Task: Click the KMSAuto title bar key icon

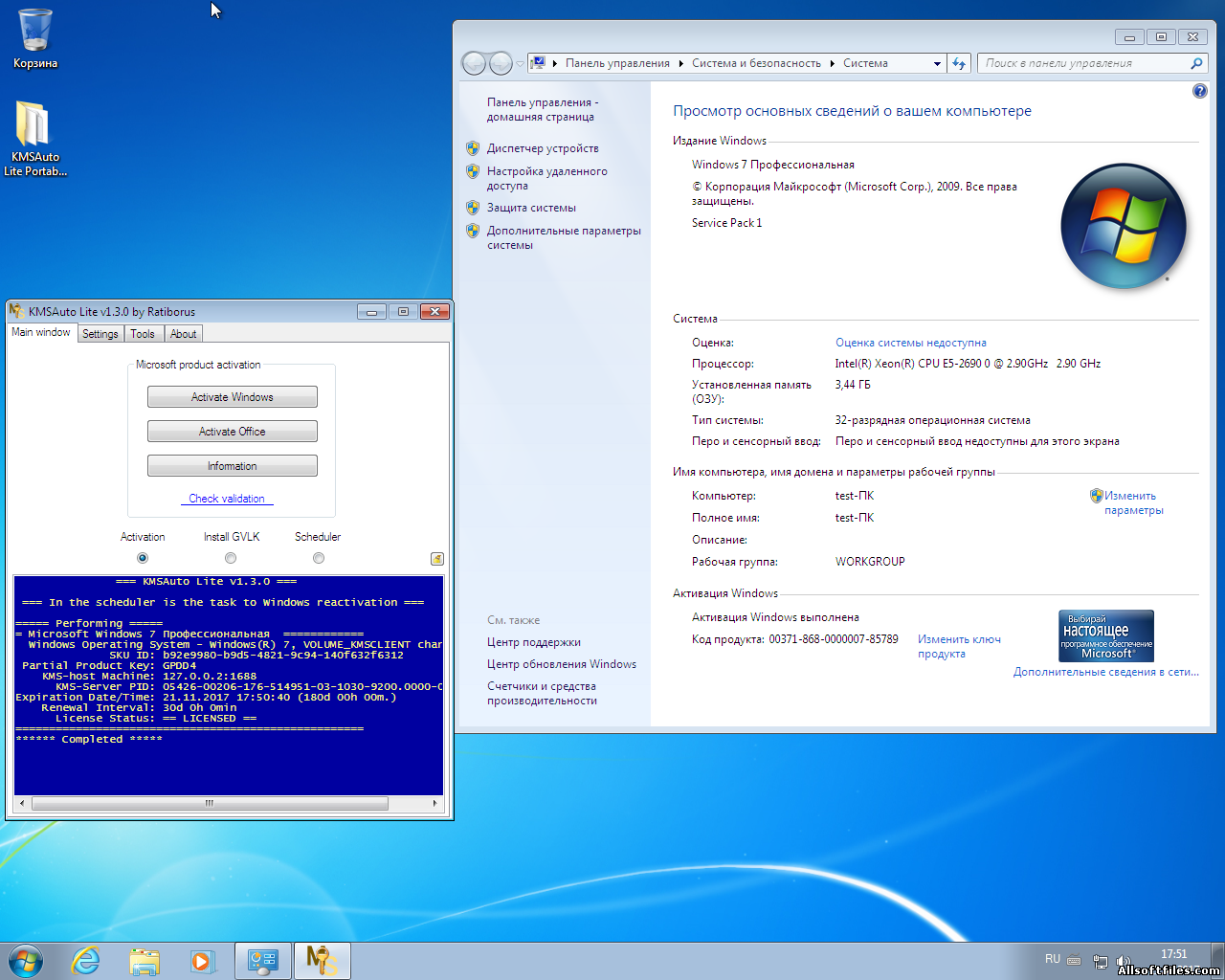Action: [x=16, y=311]
